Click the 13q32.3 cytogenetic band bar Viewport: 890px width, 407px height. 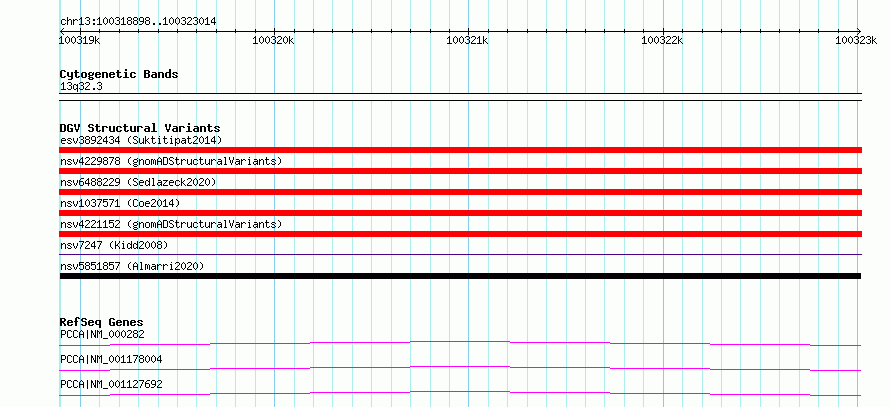[460, 97]
